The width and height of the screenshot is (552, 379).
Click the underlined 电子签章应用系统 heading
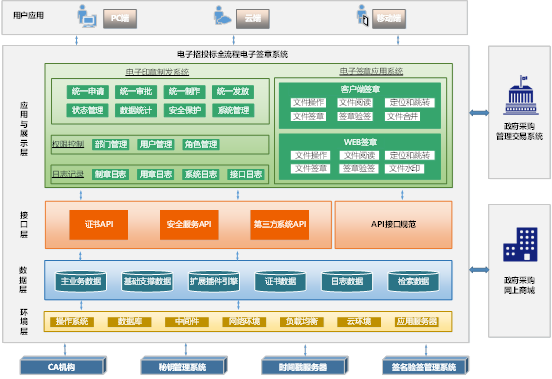click(371, 71)
